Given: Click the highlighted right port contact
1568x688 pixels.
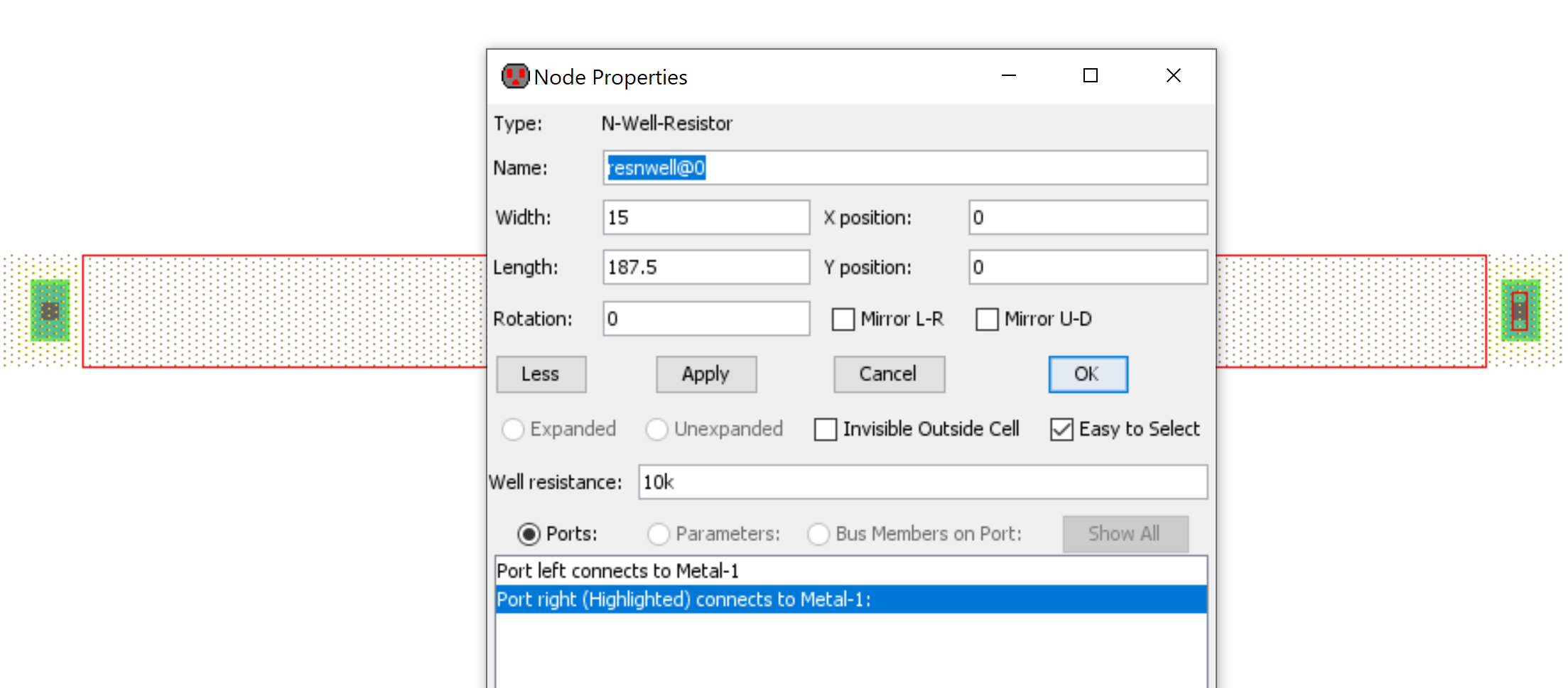Looking at the screenshot, I should click(x=1519, y=311).
